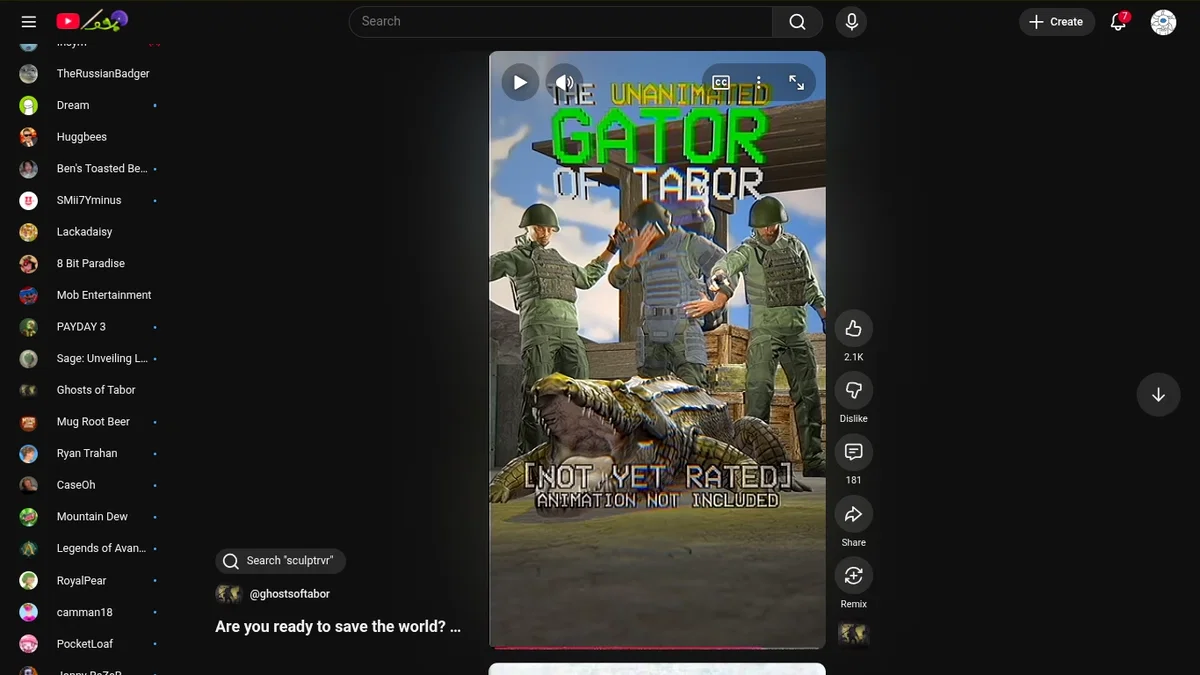The width and height of the screenshot is (1200, 675).
Task: Click ghostsoftabor channel avatar by handle
Action: click(229, 594)
